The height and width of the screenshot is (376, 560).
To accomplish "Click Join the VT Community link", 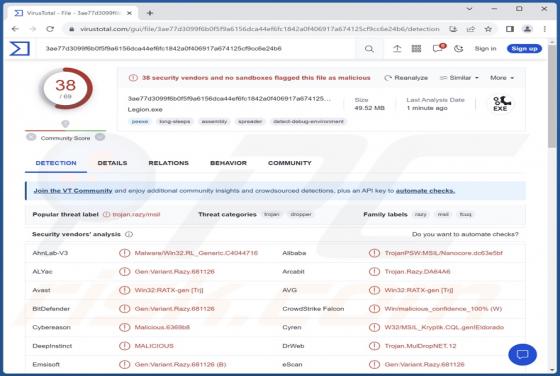I will (x=73, y=191).
